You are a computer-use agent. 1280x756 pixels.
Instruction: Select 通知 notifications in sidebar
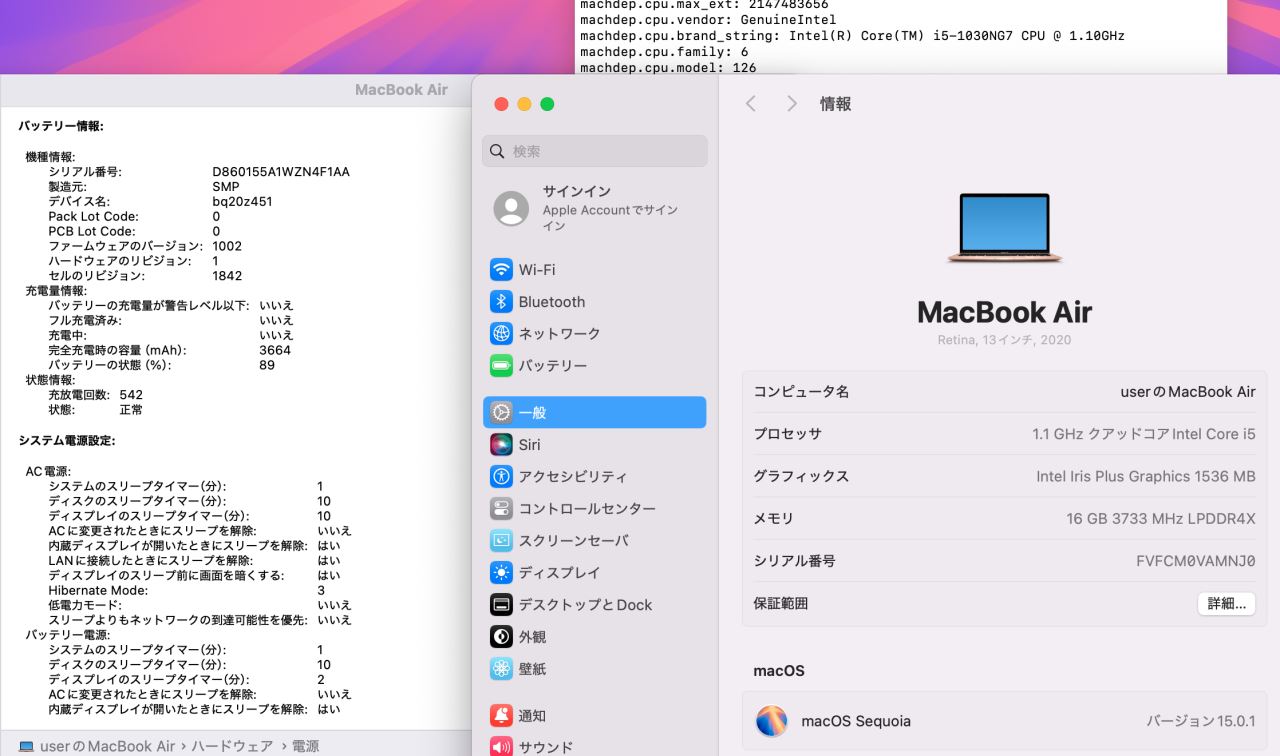(532, 716)
